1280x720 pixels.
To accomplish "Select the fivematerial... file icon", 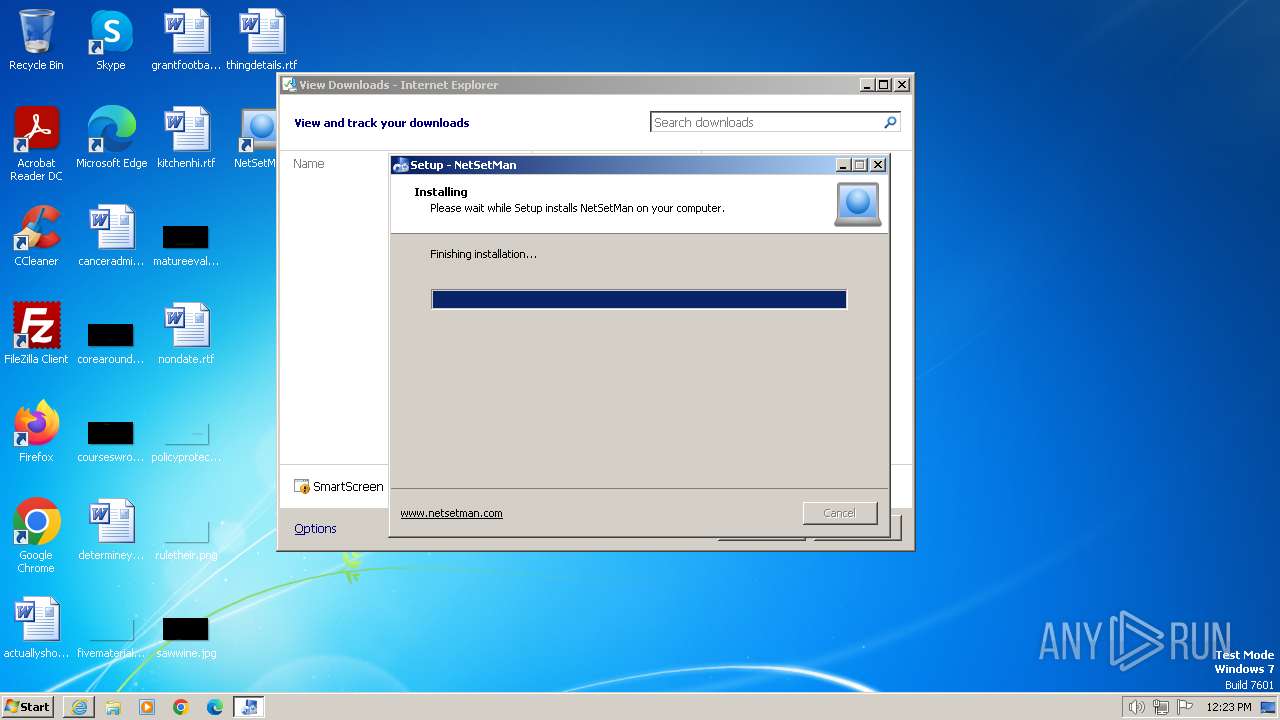I will [x=111, y=638].
